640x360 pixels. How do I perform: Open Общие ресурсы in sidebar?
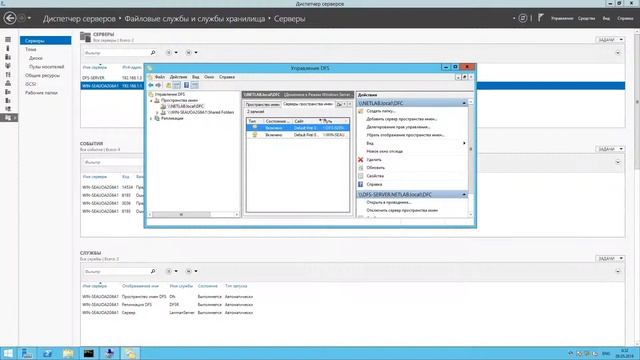42,76
